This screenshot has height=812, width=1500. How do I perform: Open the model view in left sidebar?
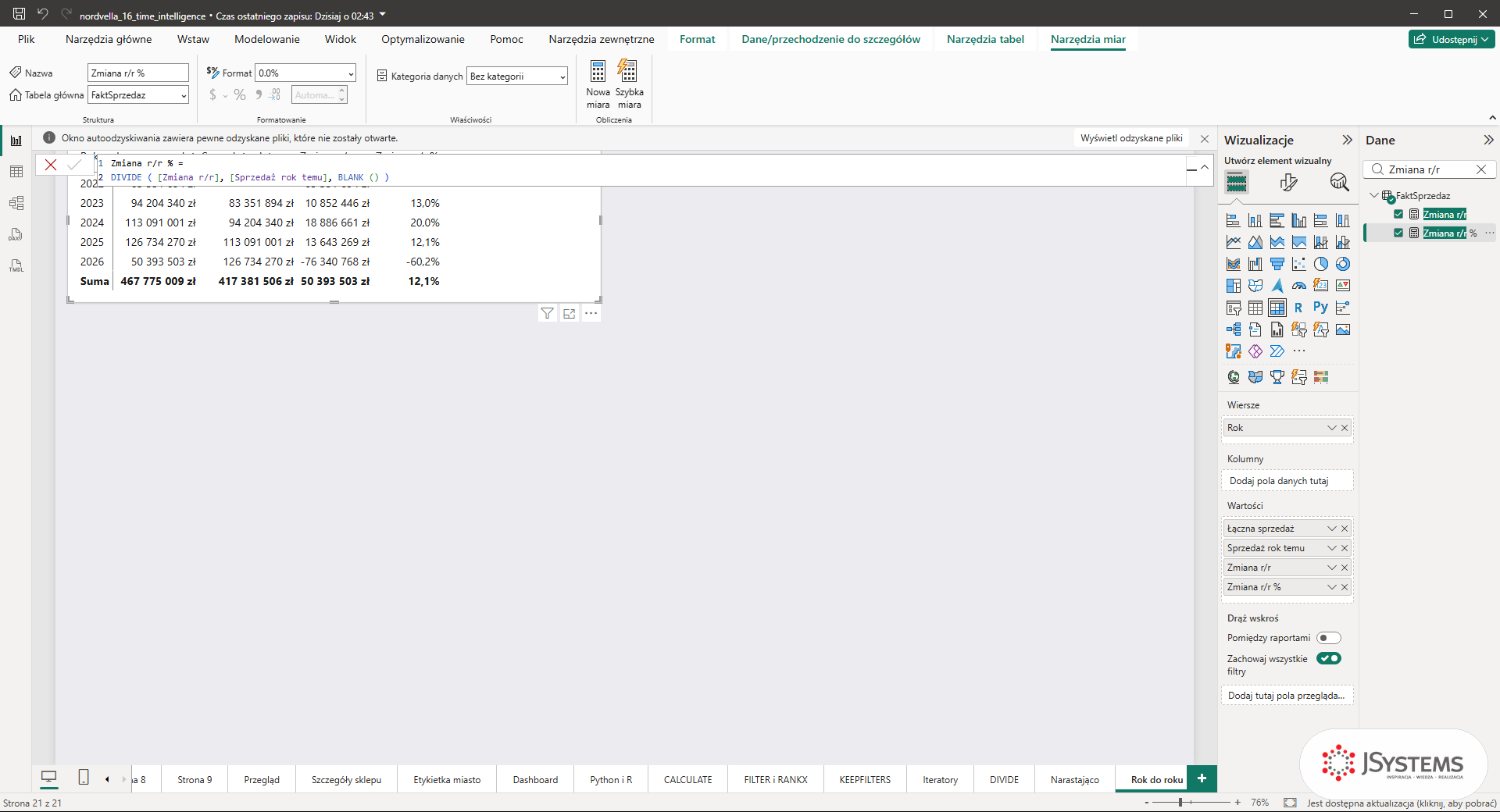tap(16, 203)
